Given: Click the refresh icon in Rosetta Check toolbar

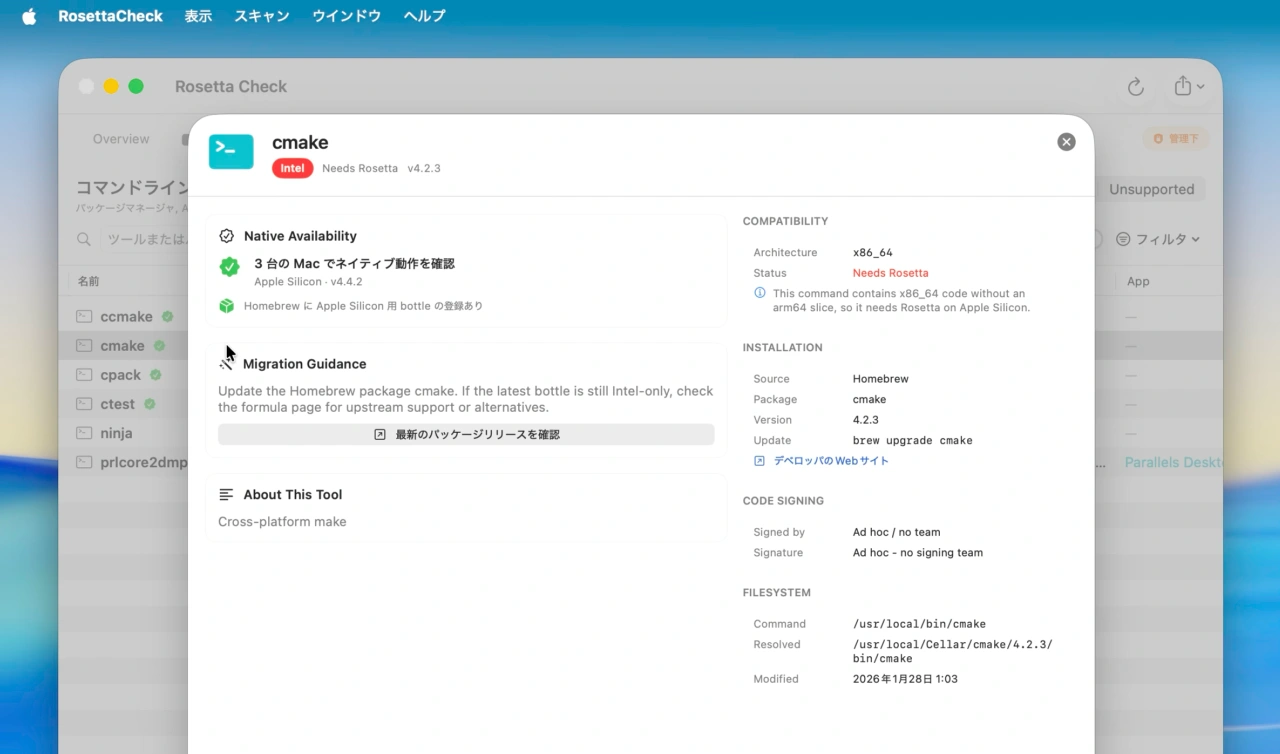Looking at the screenshot, I should (x=1136, y=87).
